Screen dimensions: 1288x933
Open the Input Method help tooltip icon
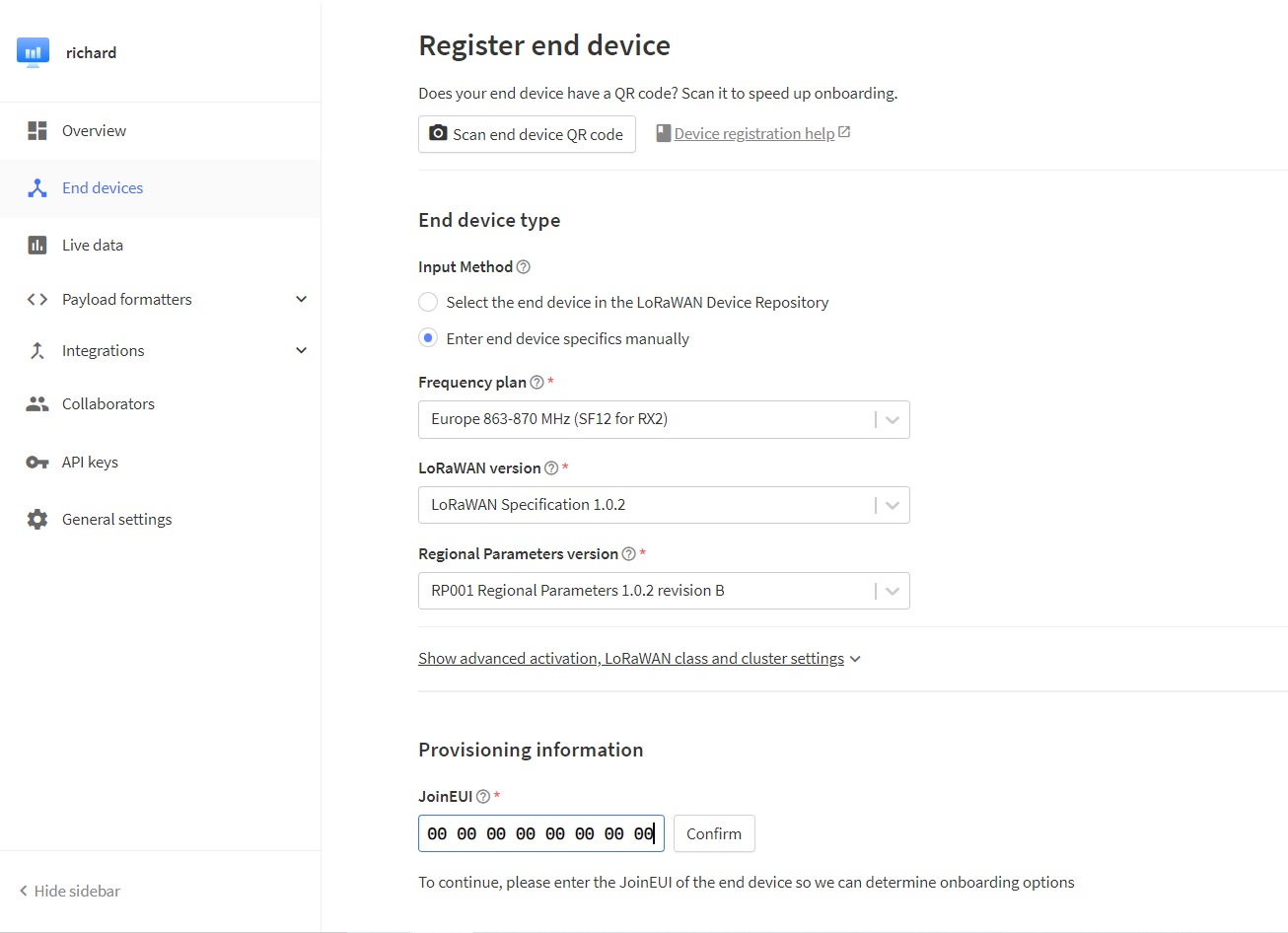[x=524, y=267]
